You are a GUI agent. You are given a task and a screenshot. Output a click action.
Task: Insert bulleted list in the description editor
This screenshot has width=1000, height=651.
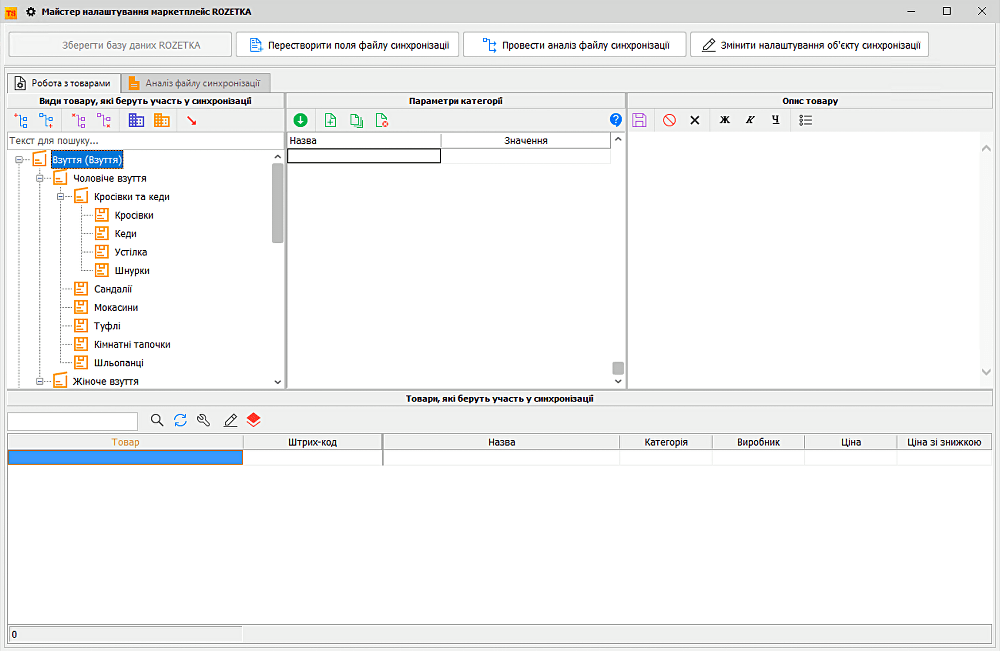tap(805, 120)
